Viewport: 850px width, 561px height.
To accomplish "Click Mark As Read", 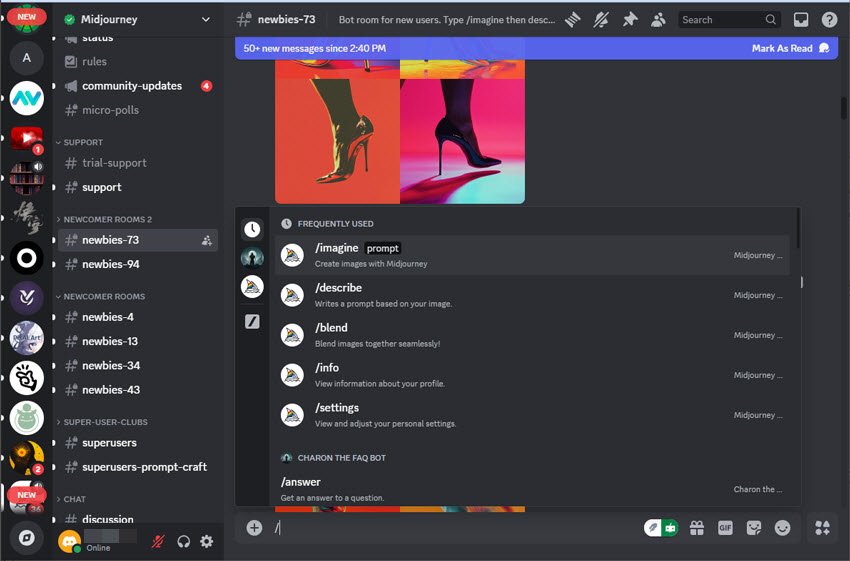I will [790, 48].
